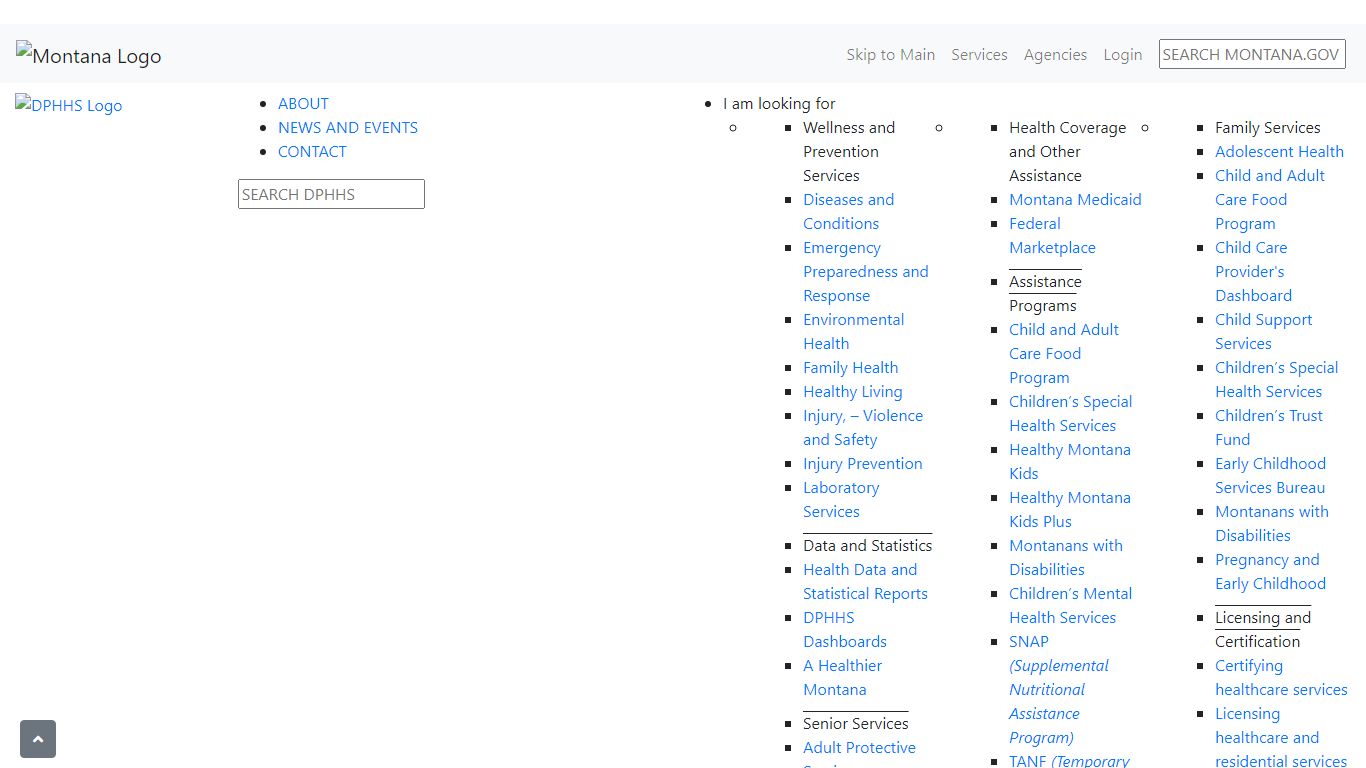Open Child and Adult Care Food Program under Family Services
The width and height of the screenshot is (1366, 768).
pos(1269,199)
